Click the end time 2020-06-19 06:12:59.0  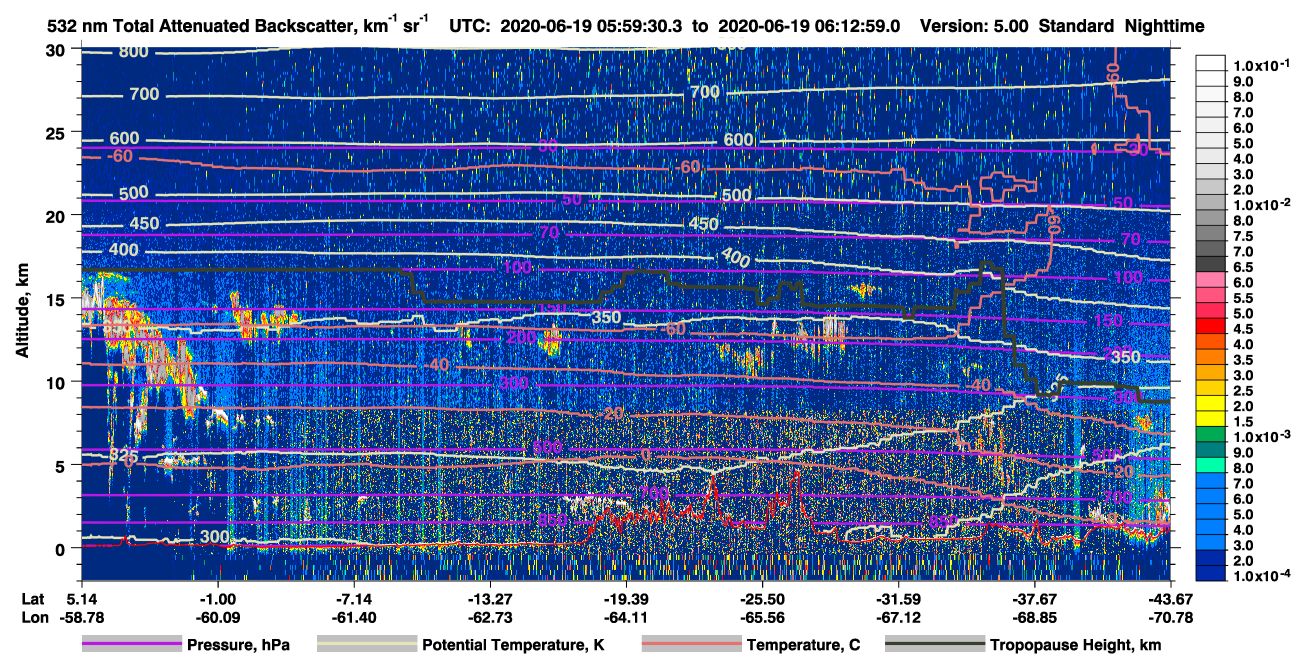click(x=811, y=27)
